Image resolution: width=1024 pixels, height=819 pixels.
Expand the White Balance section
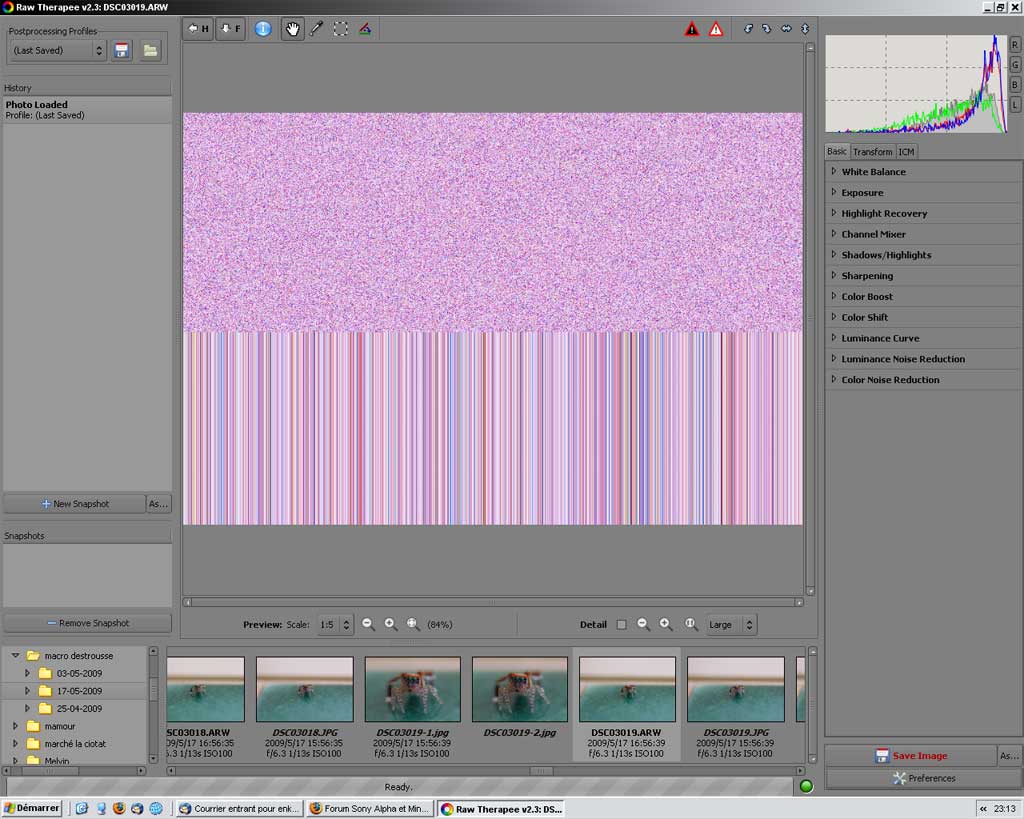click(x=873, y=172)
